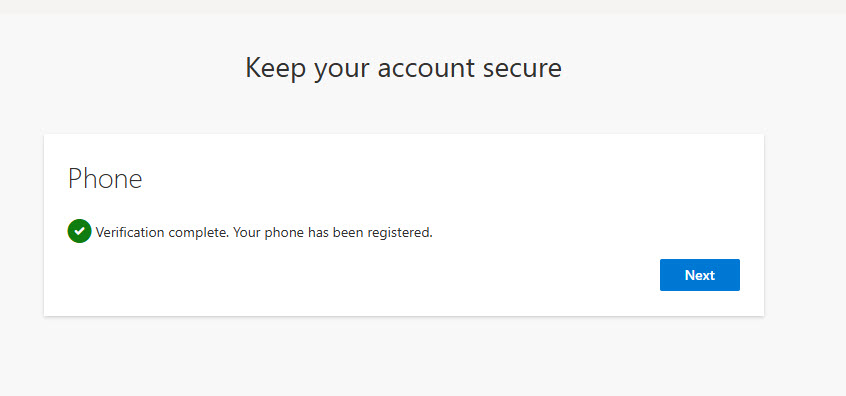Click the green verification checkmark icon

tap(79, 231)
